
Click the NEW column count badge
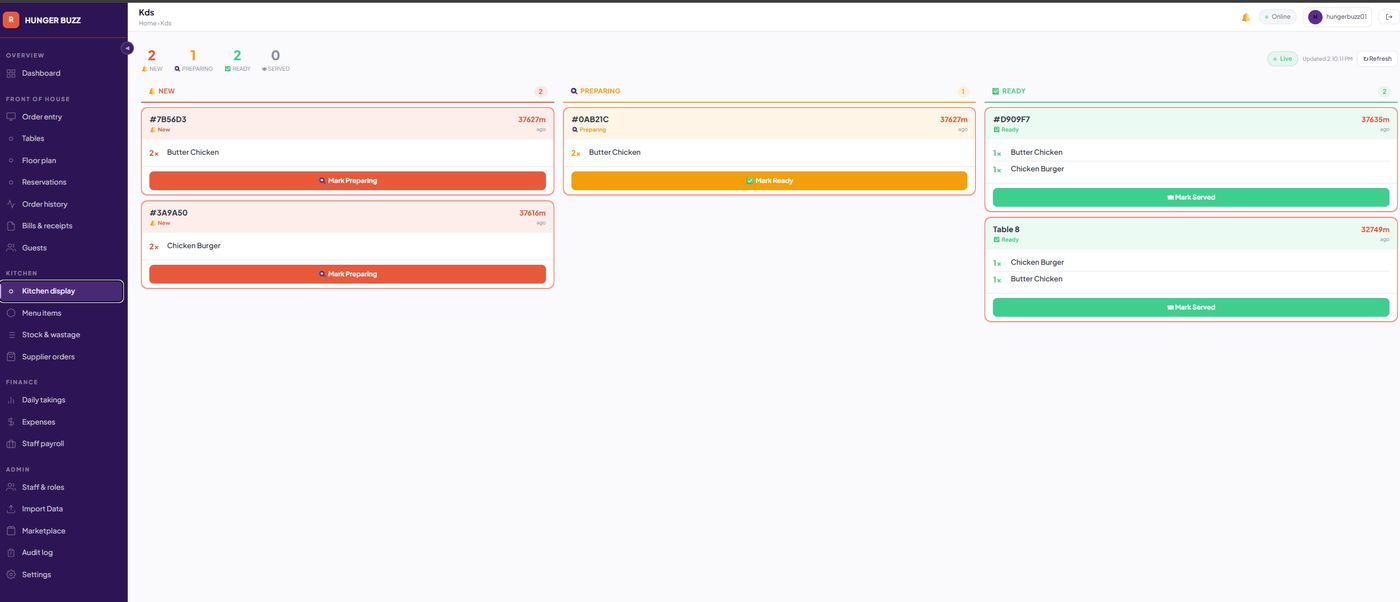pyautogui.click(x=541, y=91)
